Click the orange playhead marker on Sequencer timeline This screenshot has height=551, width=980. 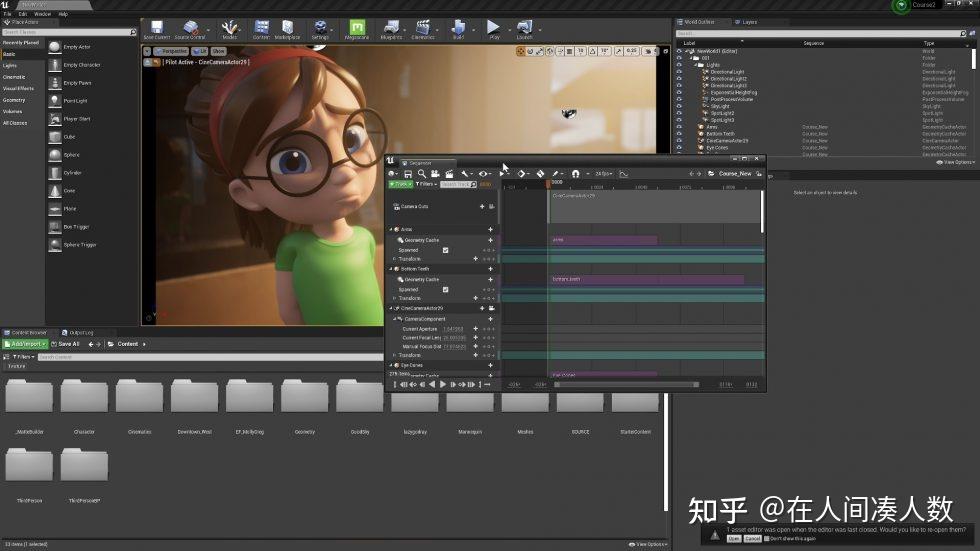tap(548, 184)
